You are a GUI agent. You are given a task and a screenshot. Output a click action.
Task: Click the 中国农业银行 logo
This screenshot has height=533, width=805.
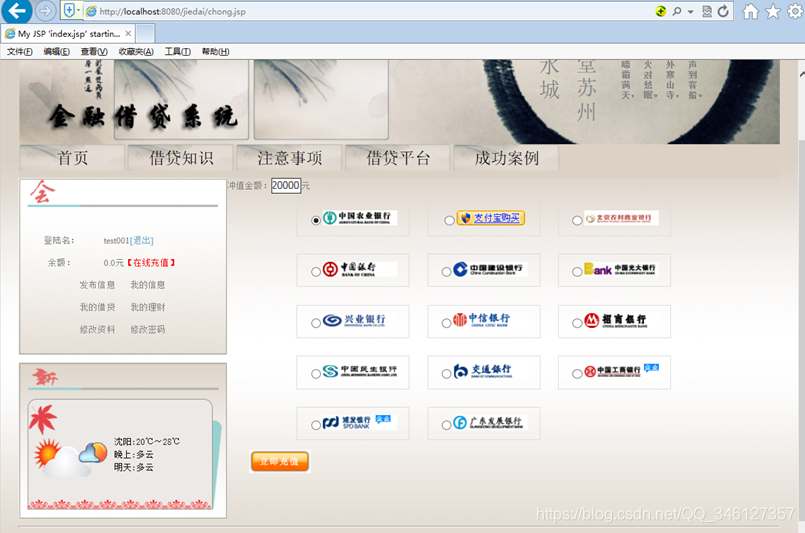[359, 218]
